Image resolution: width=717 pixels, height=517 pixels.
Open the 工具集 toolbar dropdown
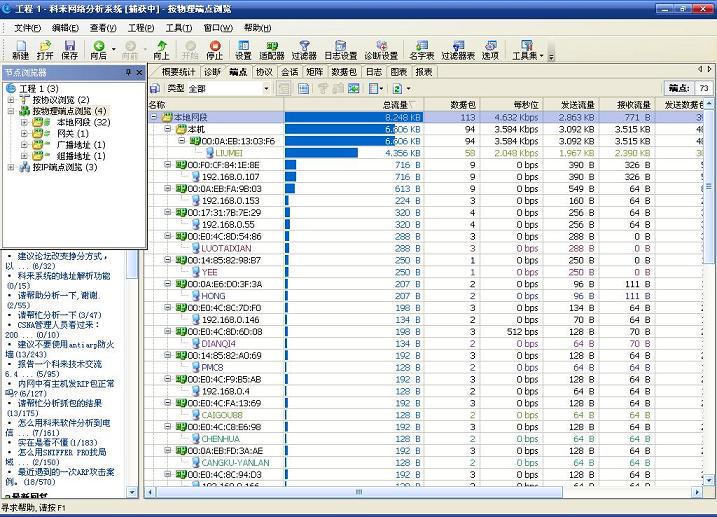(528, 49)
